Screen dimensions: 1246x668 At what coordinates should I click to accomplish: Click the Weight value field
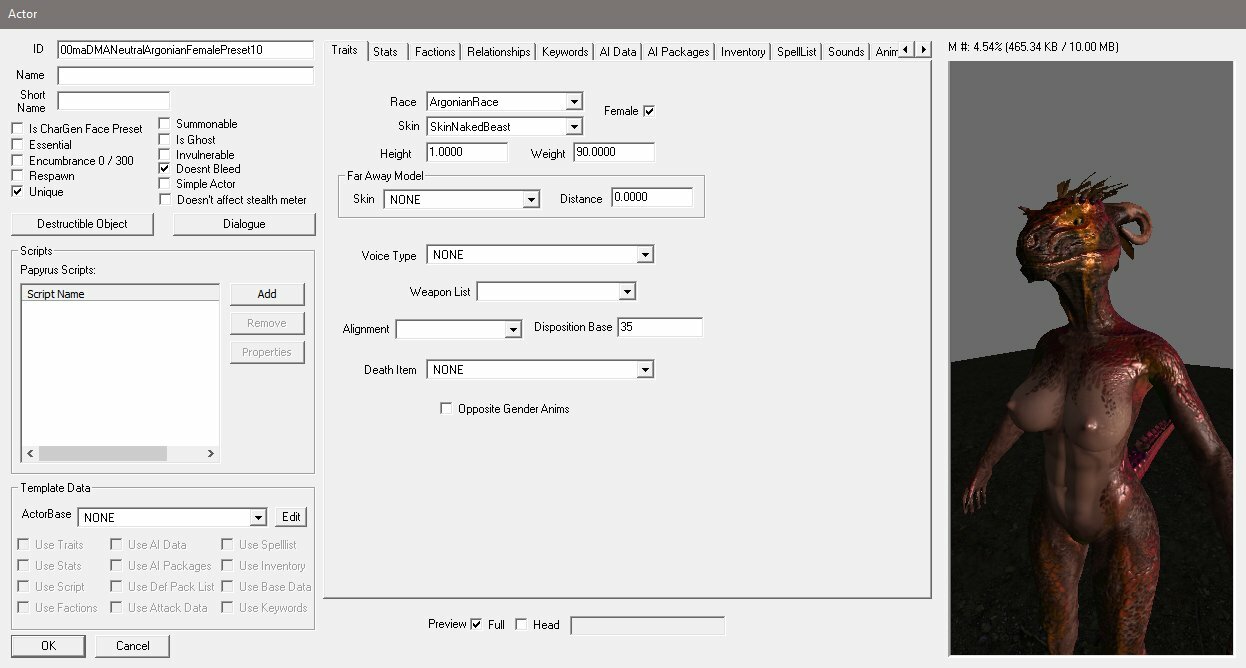point(614,152)
